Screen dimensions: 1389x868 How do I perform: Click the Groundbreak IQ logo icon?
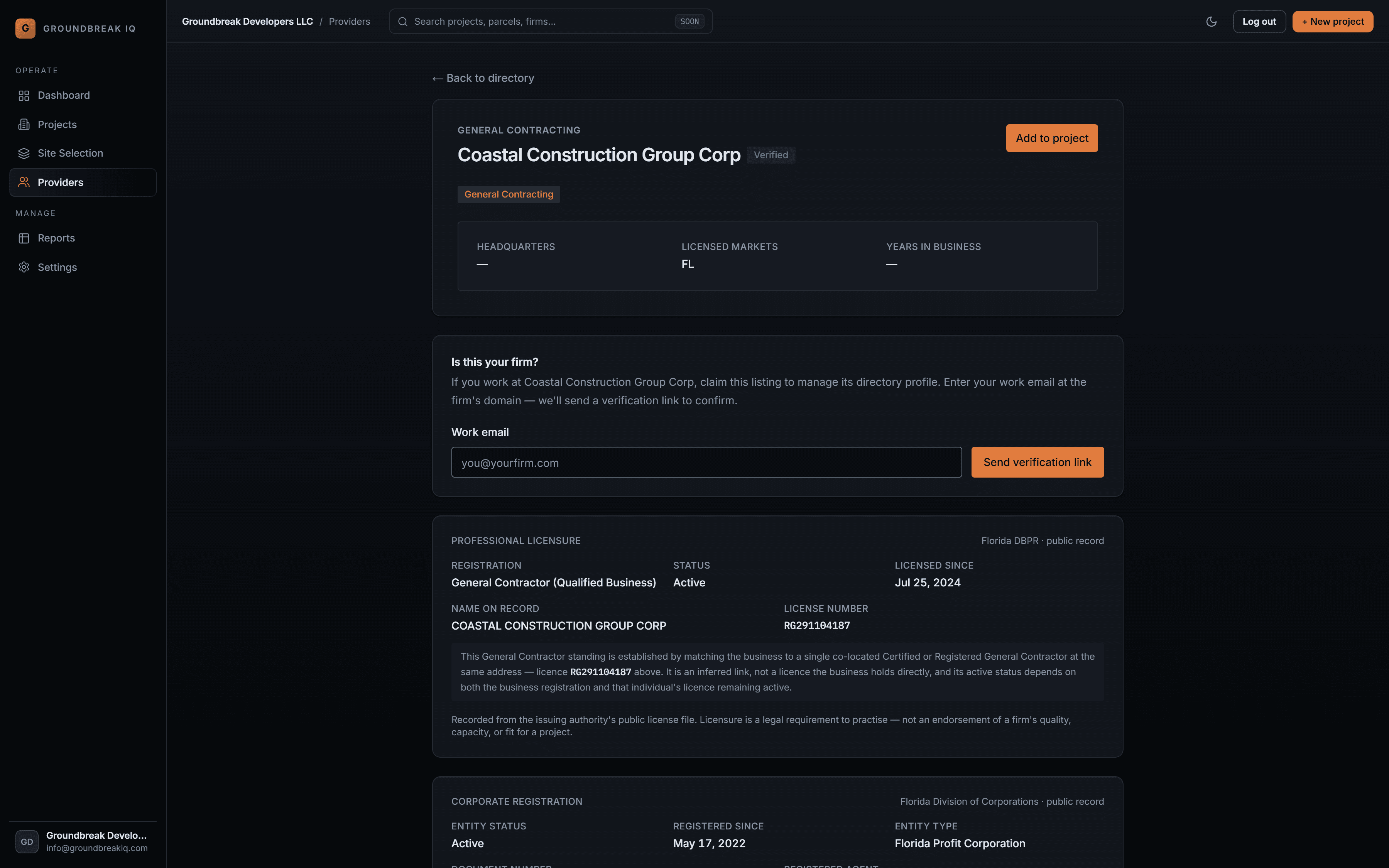25,28
